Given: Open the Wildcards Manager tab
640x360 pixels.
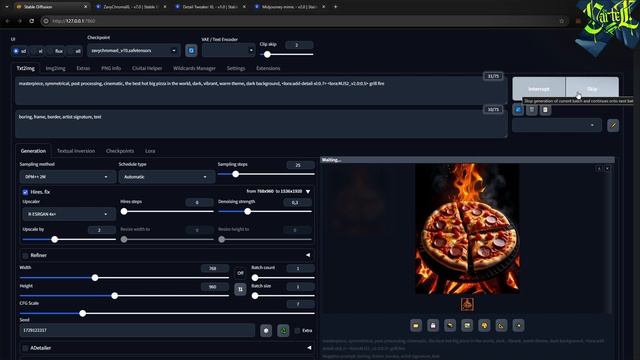Looking at the screenshot, I should point(194,68).
